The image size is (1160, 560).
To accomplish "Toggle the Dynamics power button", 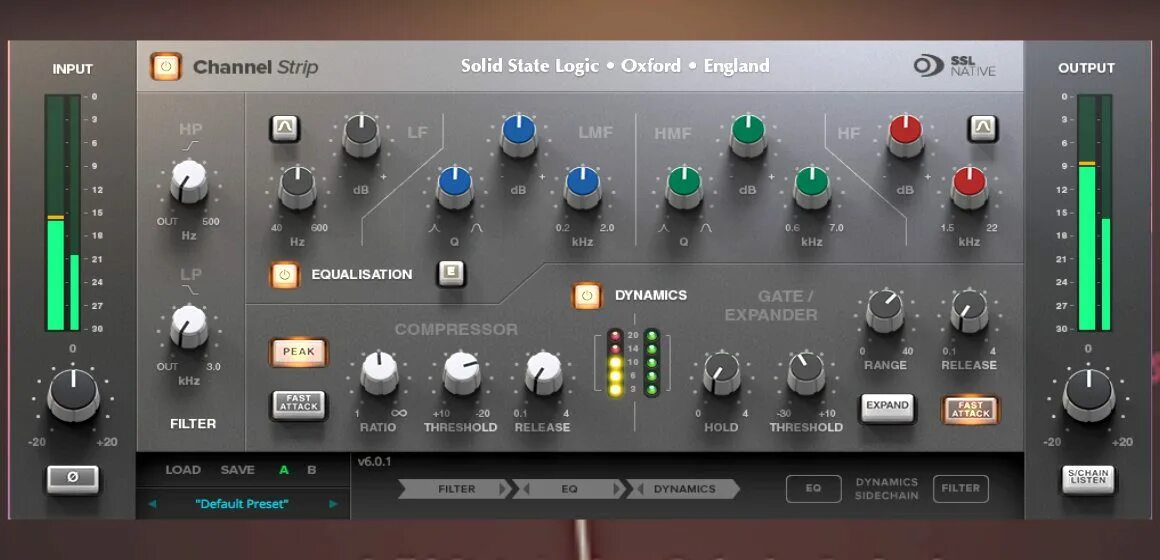I will tap(587, 295).
